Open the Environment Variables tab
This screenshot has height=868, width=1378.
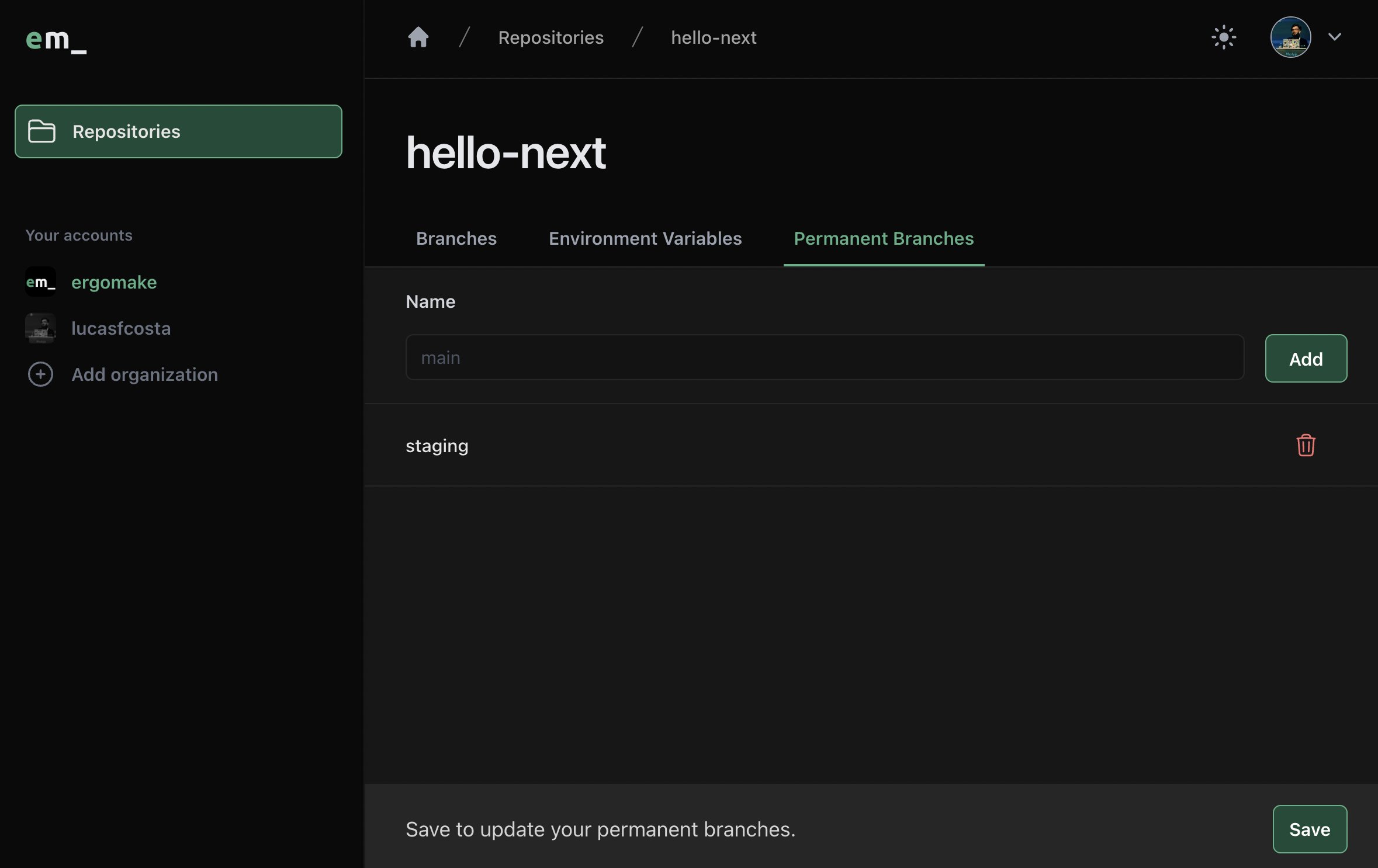coord(645,238)
